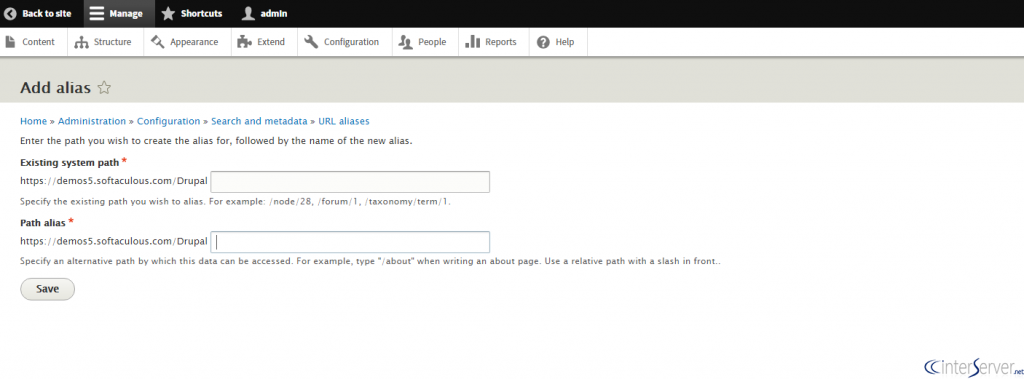Click the Manage hamburger icon
Screen dimensions: 1024x379
click(x=97, y=13)
